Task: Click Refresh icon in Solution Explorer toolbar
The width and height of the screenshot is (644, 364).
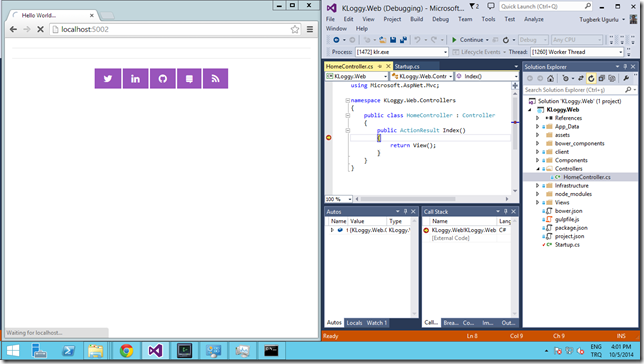Action: click(x=591, y=78)
